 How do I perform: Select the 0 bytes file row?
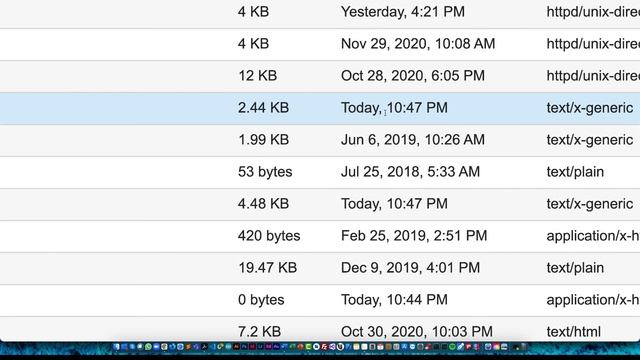click(x=320, y=300)
